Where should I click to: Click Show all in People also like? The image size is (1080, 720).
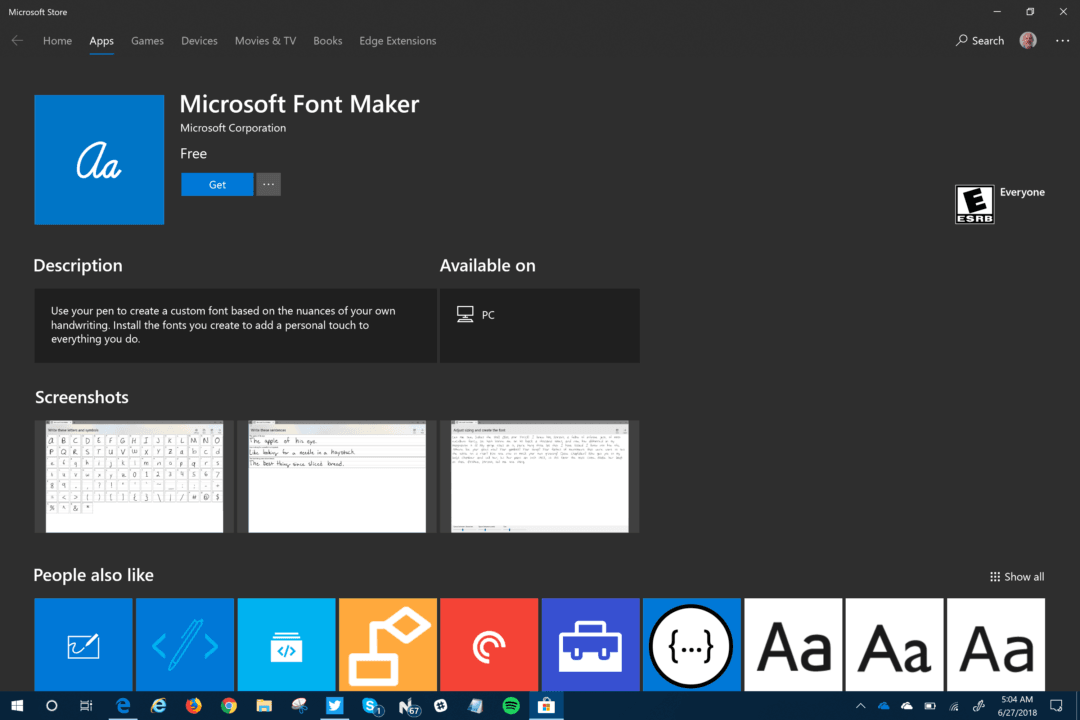(1017, 576)
